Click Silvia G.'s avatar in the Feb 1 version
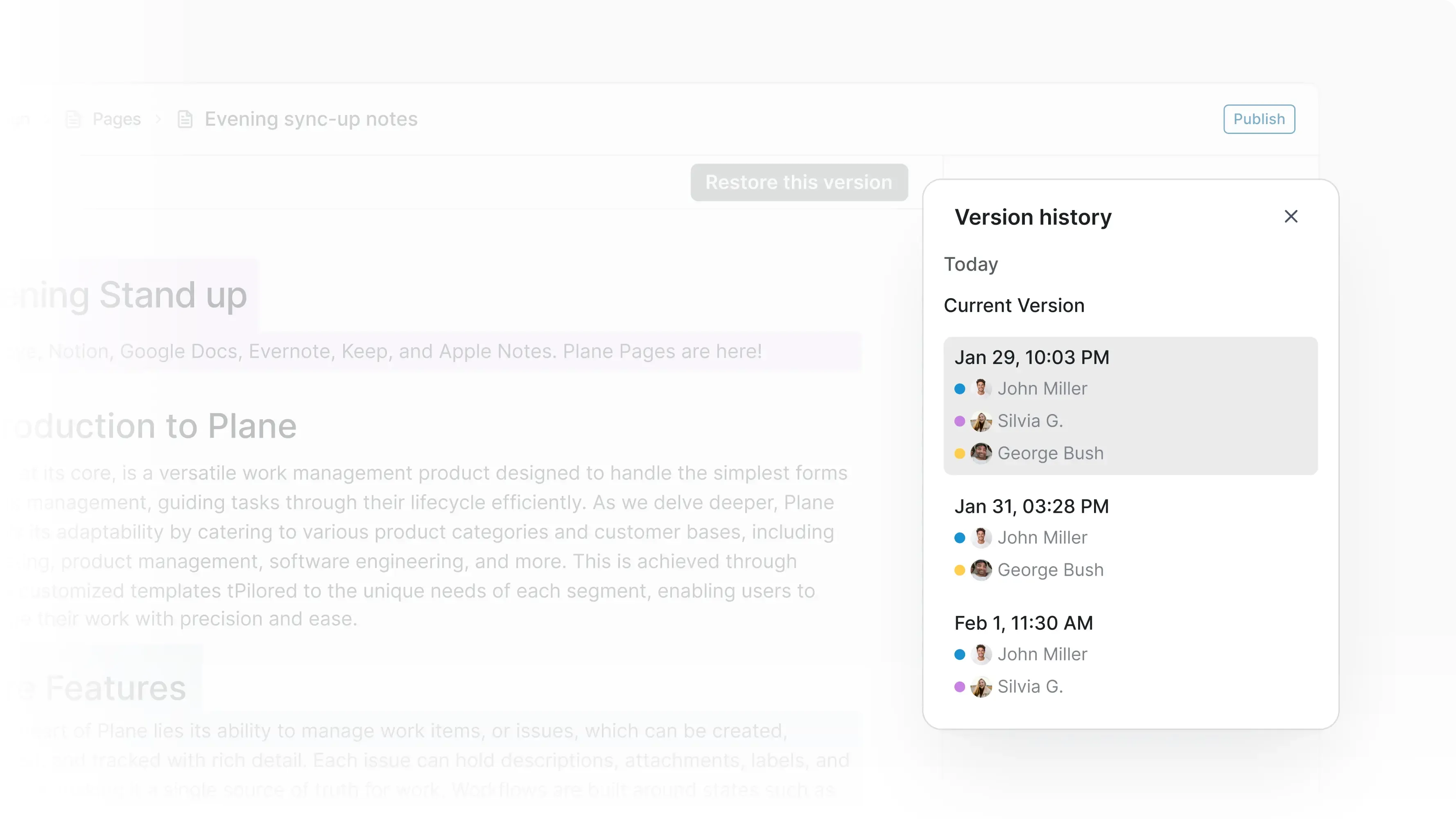 click(x=981, y=687)
